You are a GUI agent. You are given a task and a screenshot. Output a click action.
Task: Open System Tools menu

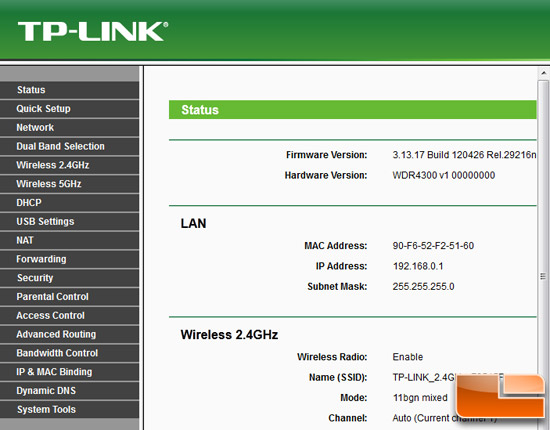[69, 409]
